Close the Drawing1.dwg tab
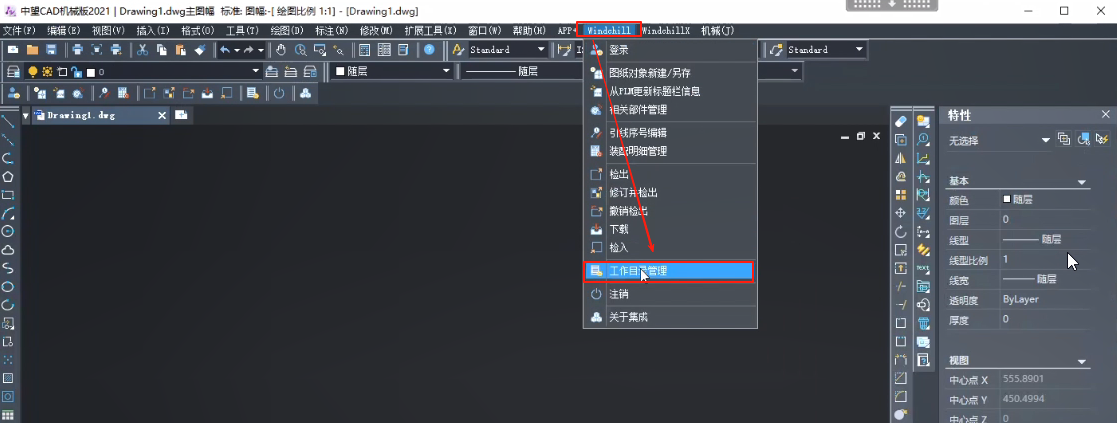Screen dimensions: 1117x423 163,116
